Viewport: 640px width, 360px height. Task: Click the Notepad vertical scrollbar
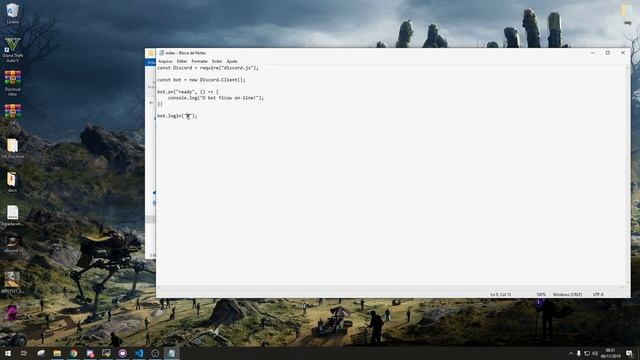click(627, 175)
